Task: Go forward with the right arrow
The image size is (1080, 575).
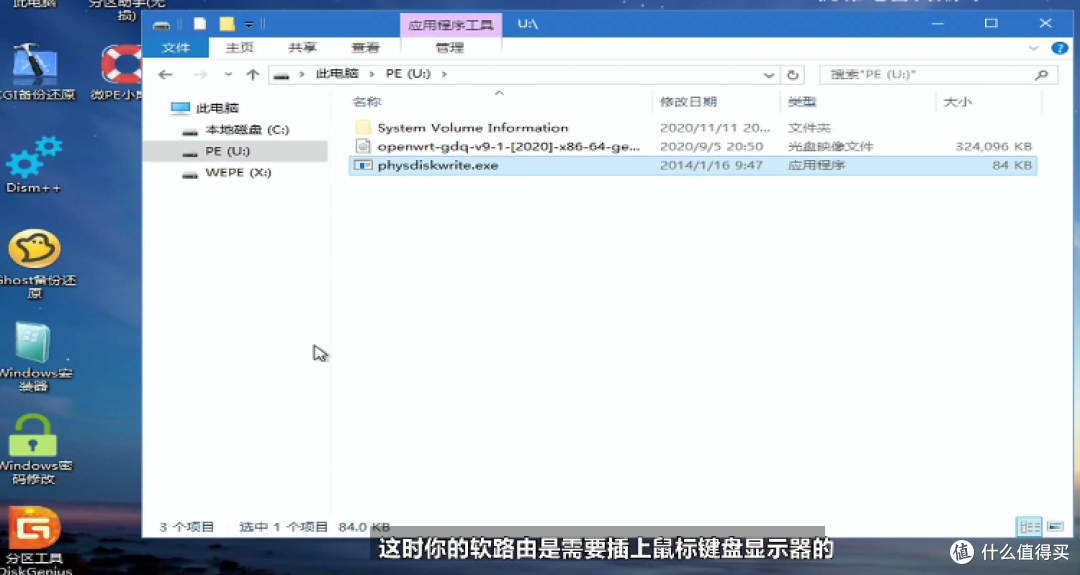Action: coord(200,74)
